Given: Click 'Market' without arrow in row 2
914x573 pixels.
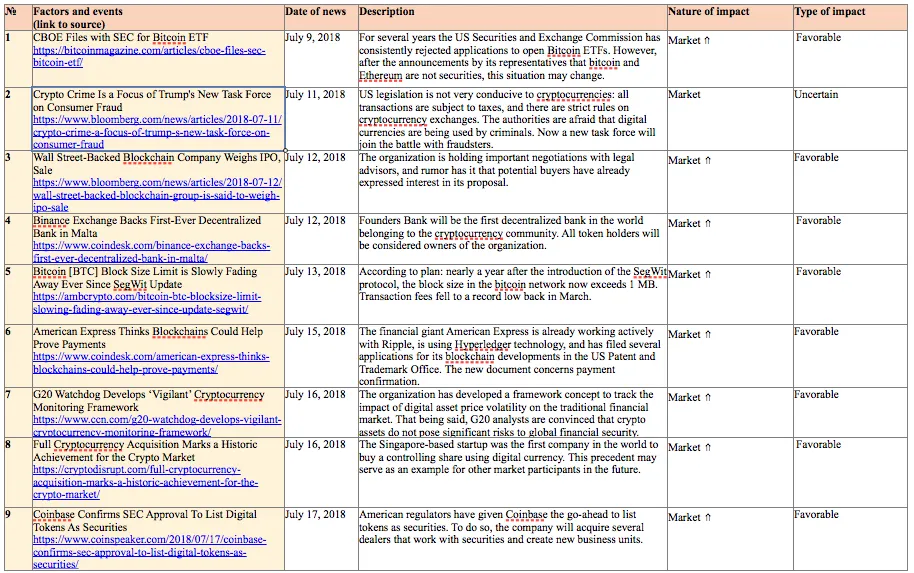Looking at the screenshot, I should pos(684,94).
